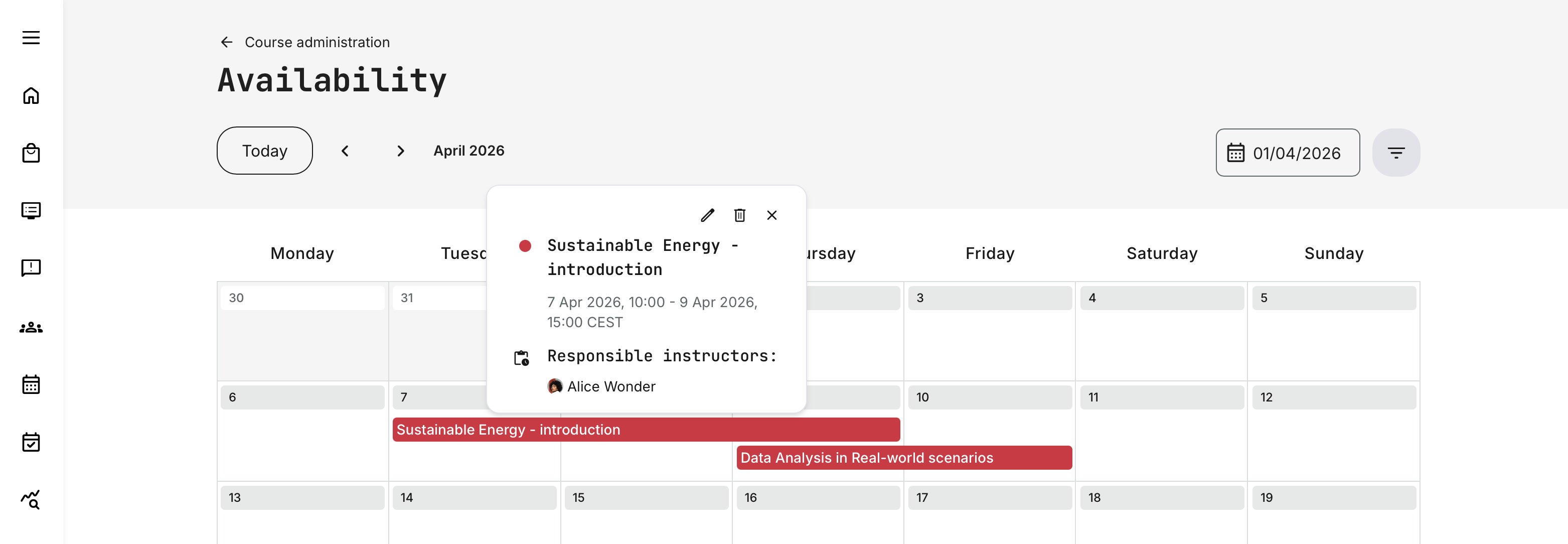Open the Home icon in sidebar
Screen dimensions: 1568x544
[32, 96]
